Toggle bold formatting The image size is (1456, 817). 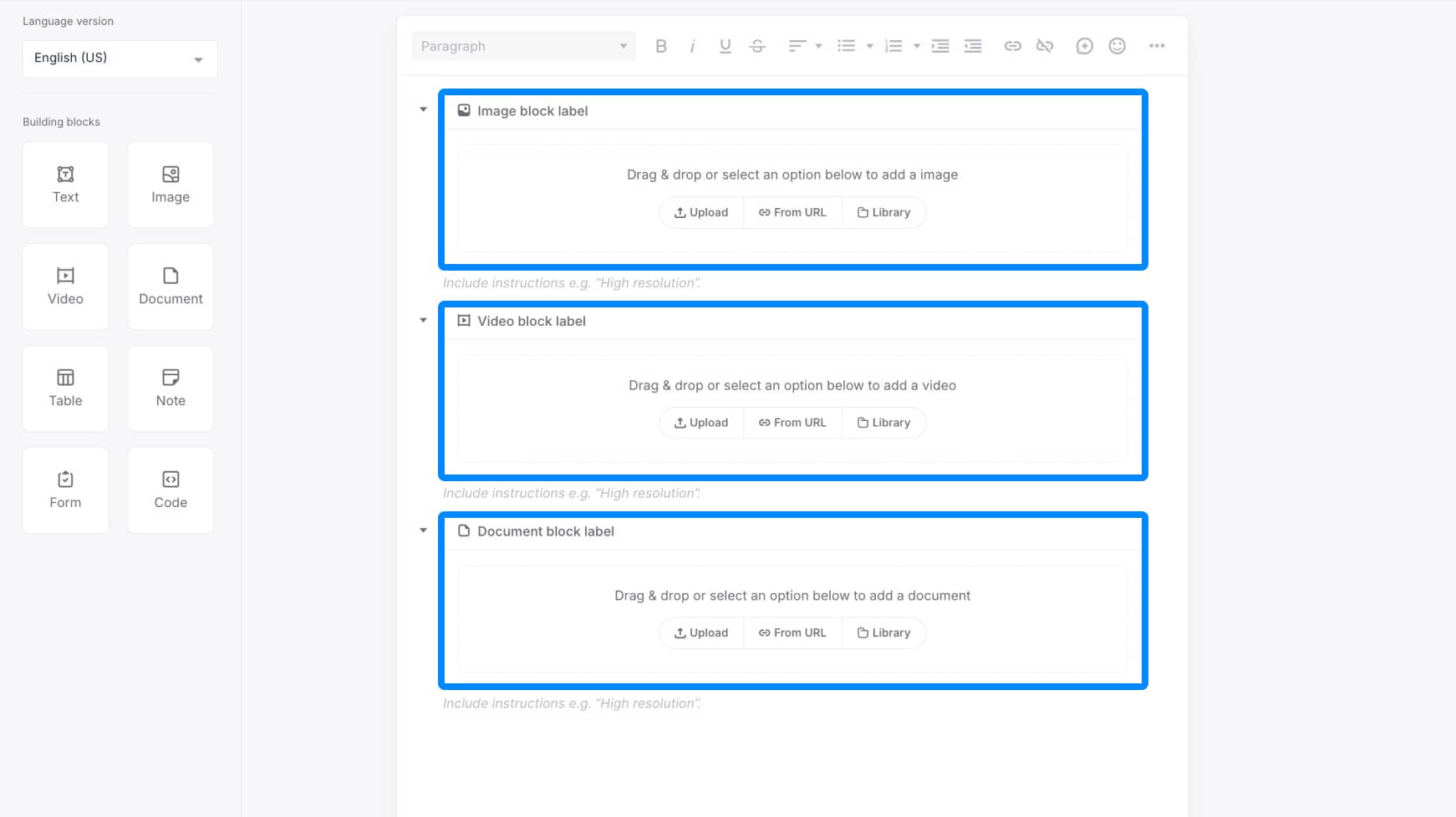661,46
